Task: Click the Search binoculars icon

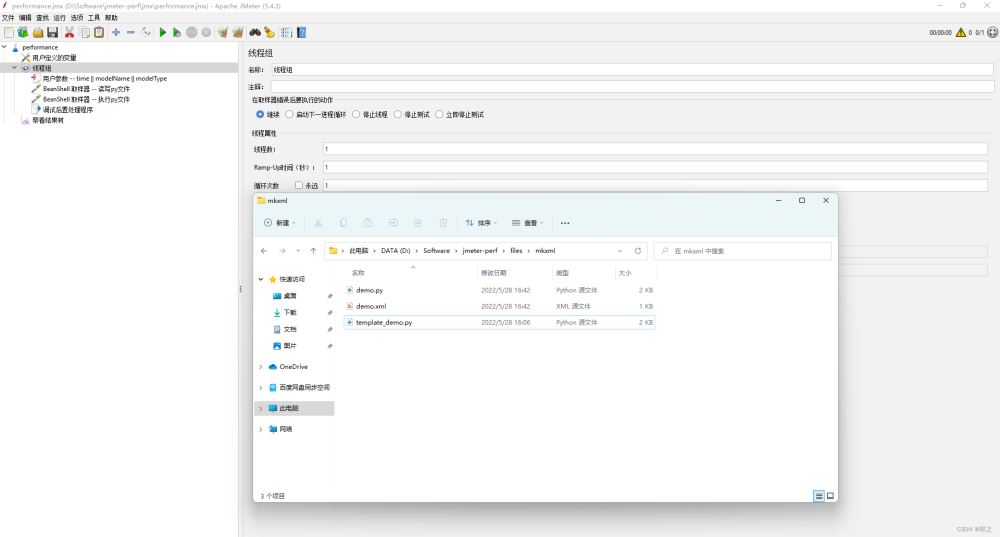Action: (254, 33)
